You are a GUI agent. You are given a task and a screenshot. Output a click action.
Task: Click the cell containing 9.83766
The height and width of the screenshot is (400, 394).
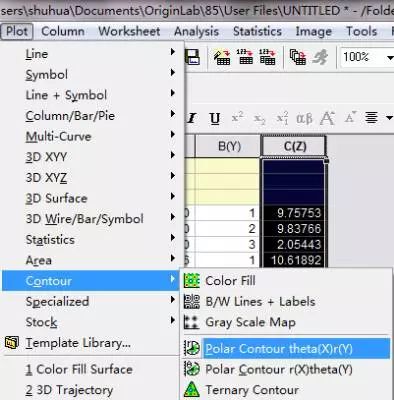(x=293, y=229)
